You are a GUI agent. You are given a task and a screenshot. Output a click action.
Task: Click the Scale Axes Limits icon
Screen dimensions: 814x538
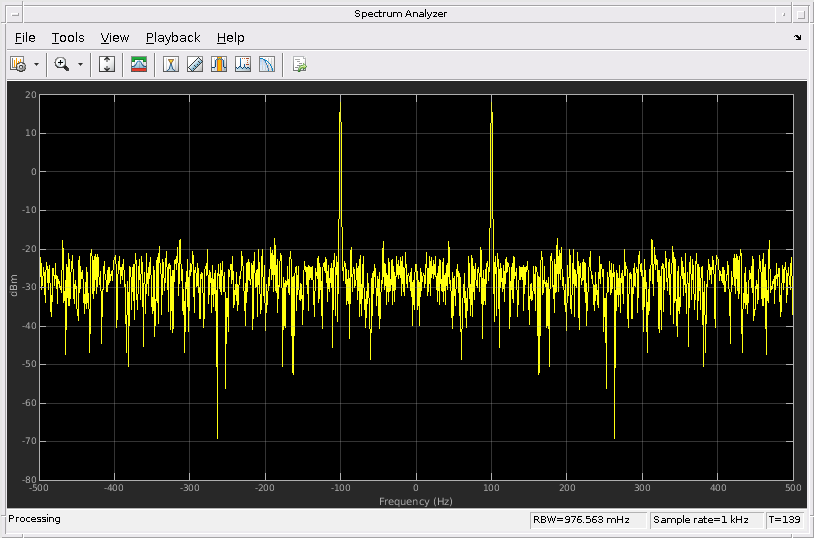tap(107, 64)
